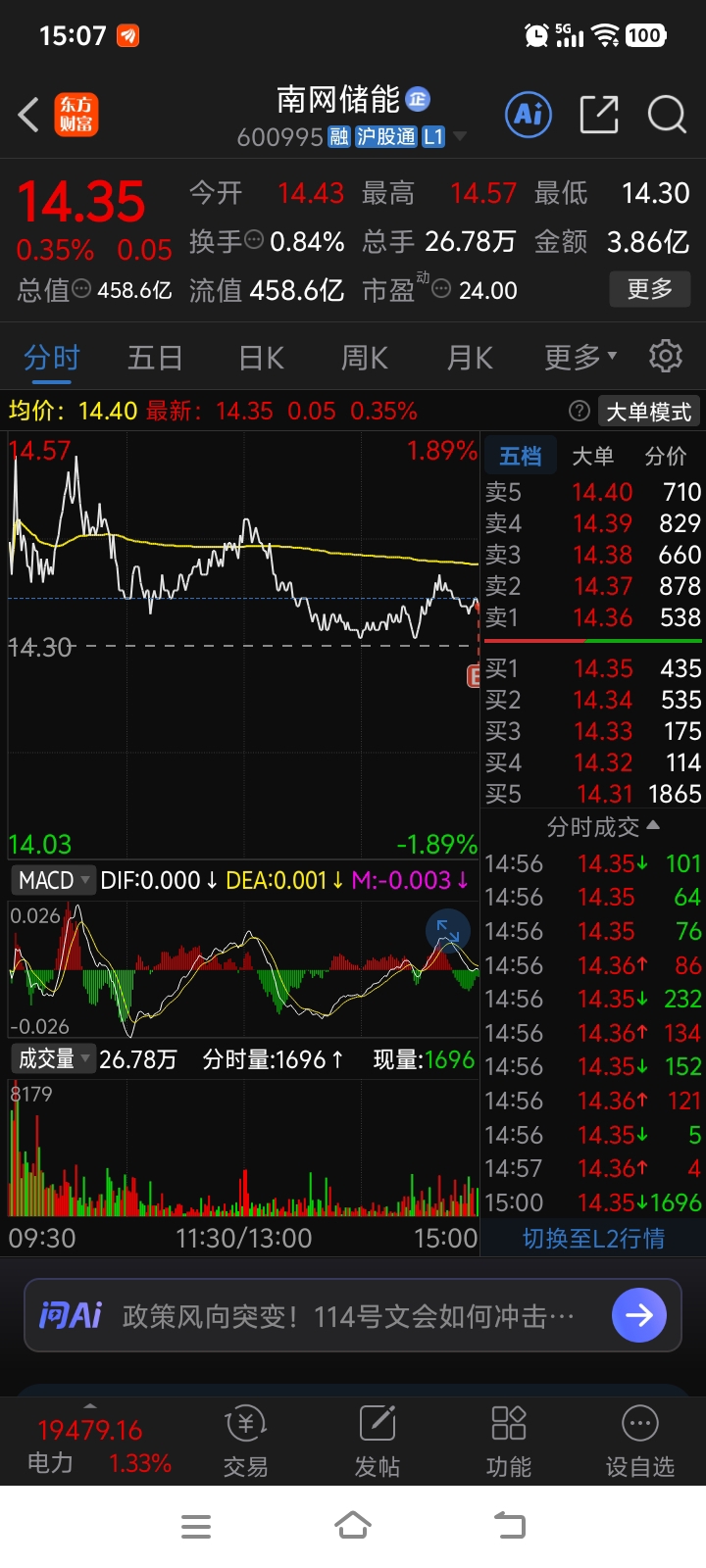Expand chart with the fullscreen arrows icon

[448, 931]
